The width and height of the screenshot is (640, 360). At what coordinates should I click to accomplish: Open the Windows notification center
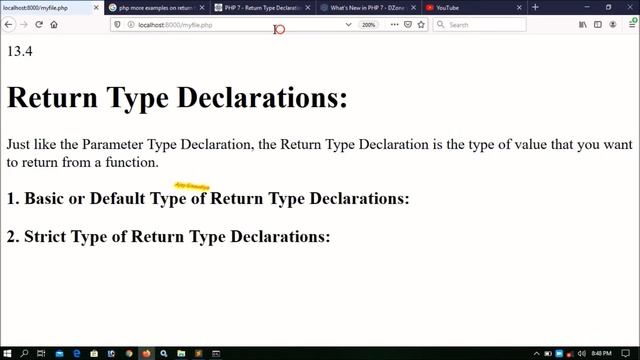point(626,353)
